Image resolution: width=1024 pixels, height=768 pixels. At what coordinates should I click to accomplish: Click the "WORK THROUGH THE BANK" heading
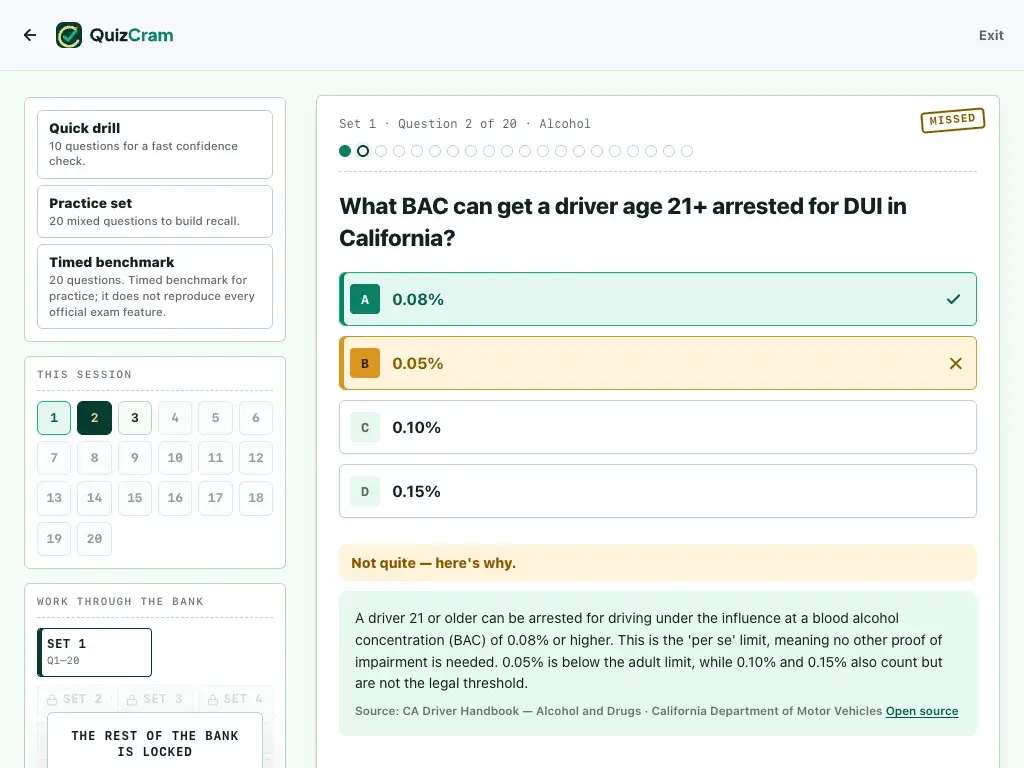click(120, 601)
